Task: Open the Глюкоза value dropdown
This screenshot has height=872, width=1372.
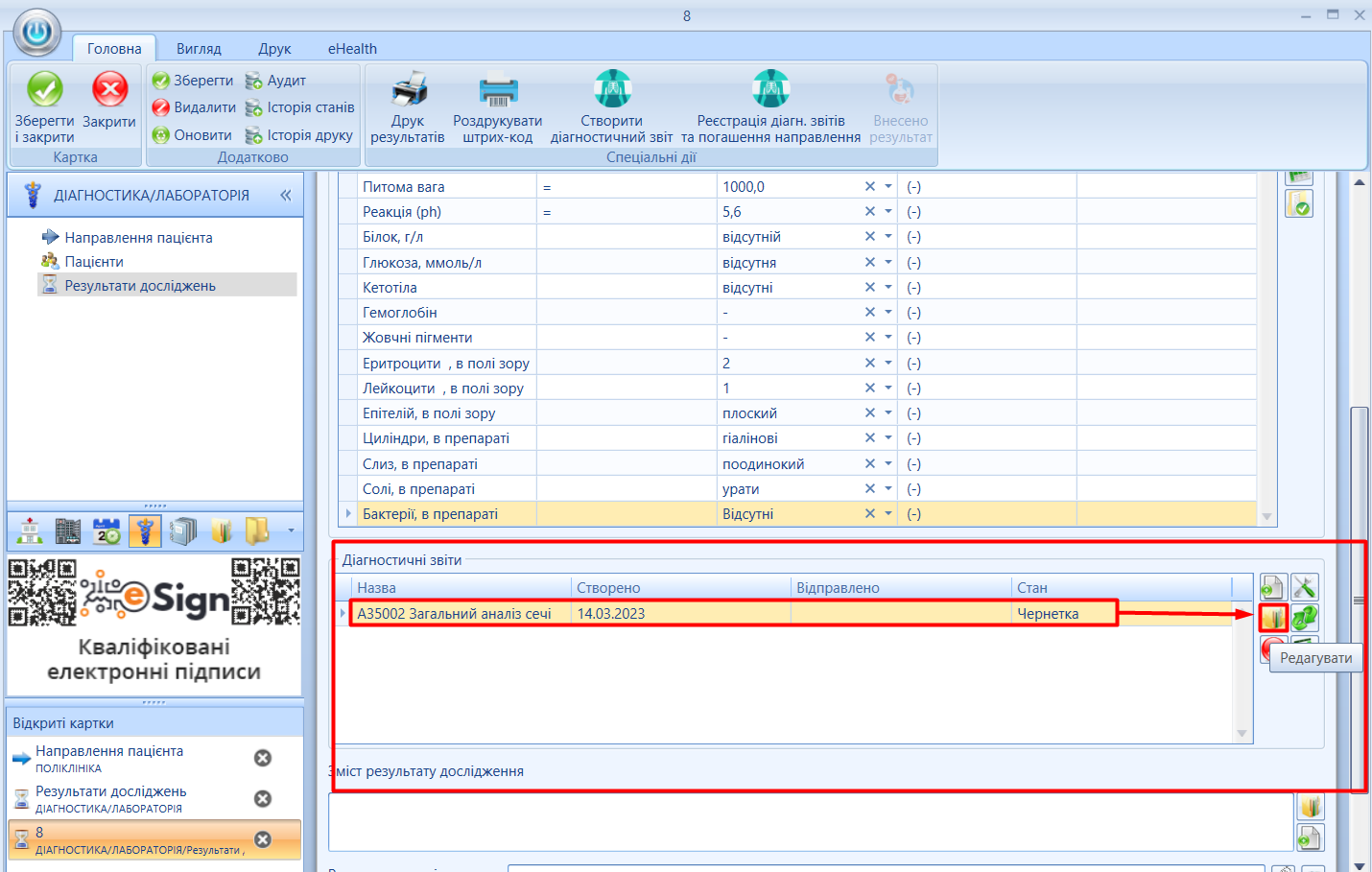Action: [888, 262]
